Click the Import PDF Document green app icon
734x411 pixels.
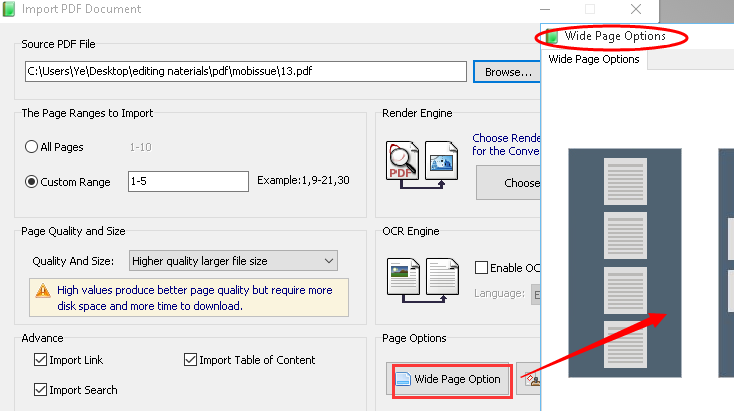point(8,9)
